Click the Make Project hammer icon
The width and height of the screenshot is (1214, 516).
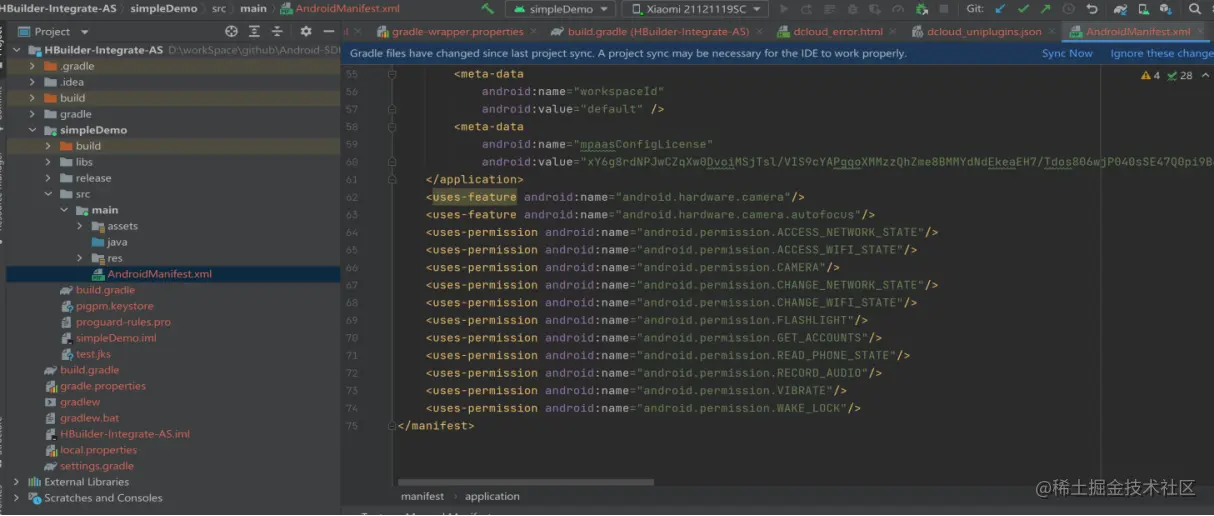point(487,9)
